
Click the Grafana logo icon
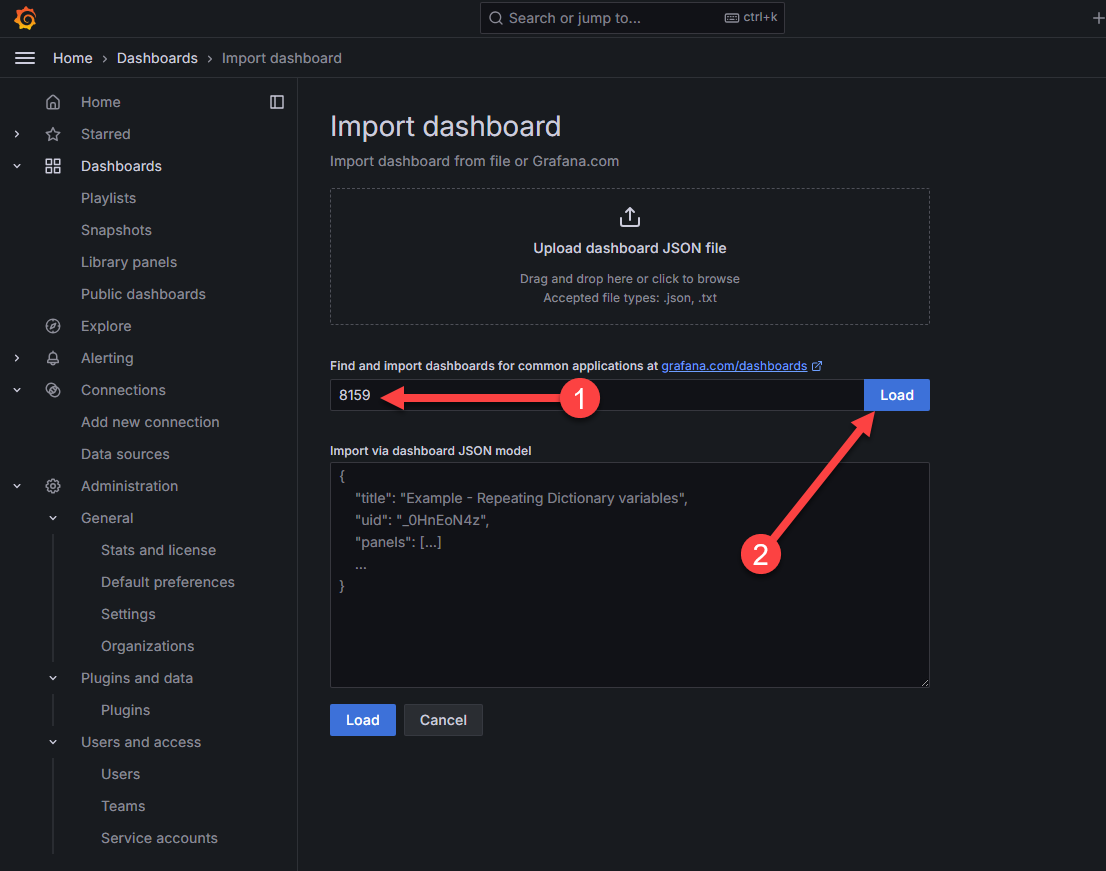(x=25, y=18)
